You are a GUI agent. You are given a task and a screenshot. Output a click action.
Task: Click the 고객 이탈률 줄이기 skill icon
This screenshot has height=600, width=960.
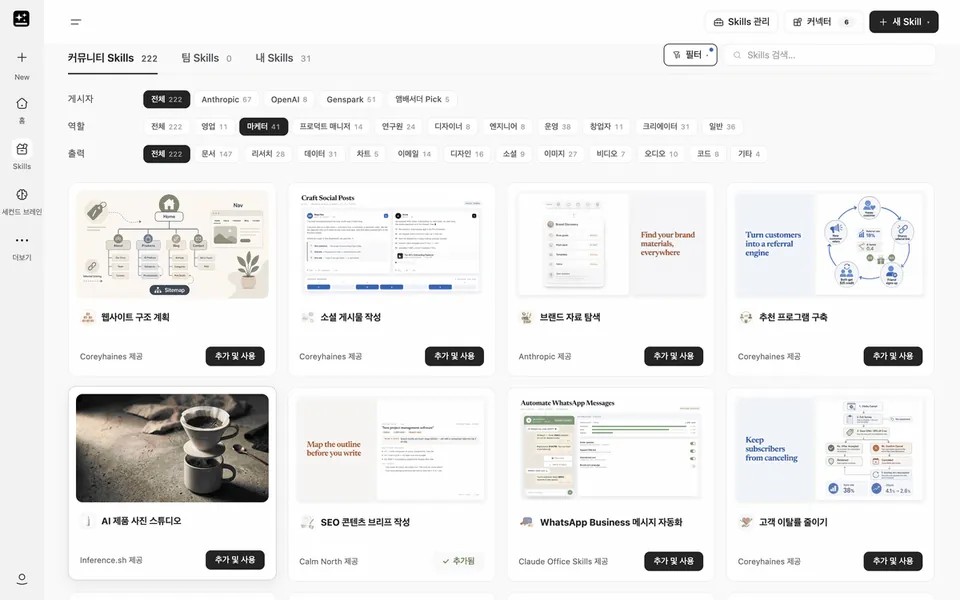click(x=746, y=522)
